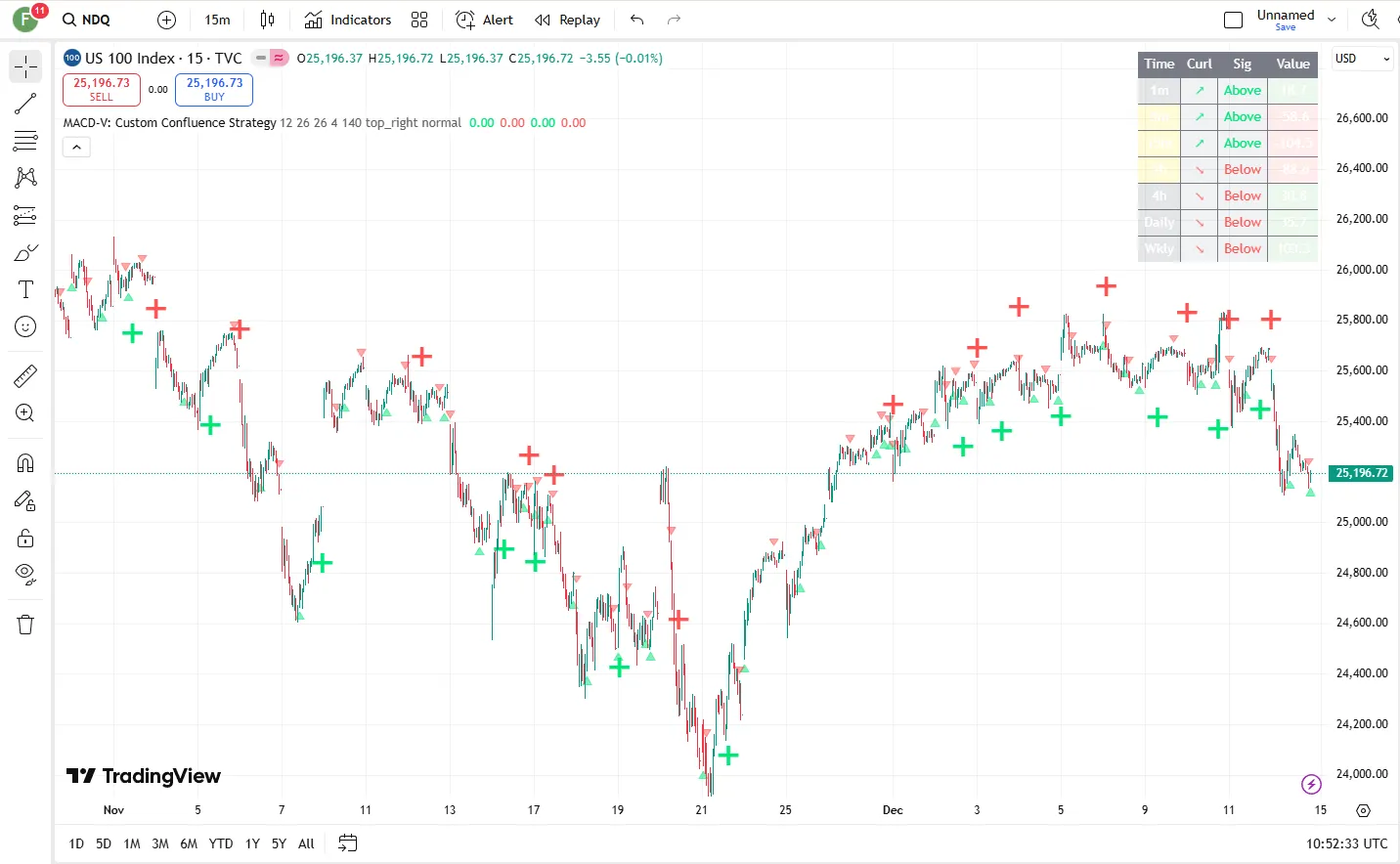
Task: Select the trend line drawing tool
Action: point(25,104)
